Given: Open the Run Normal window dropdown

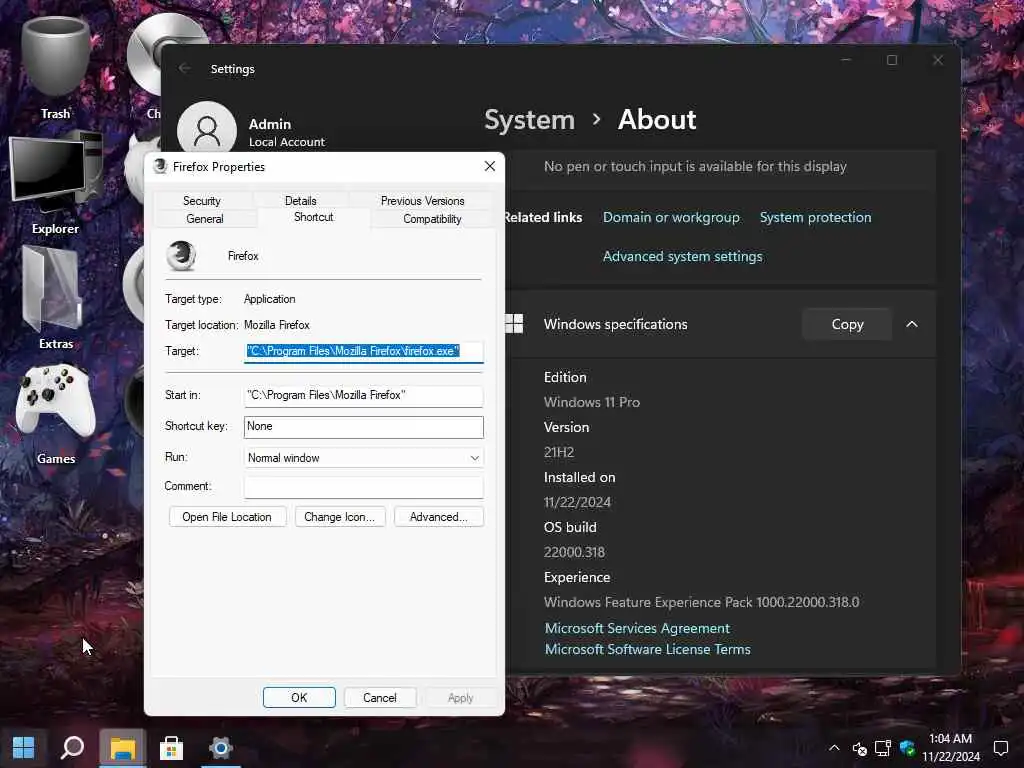Looking at the screenshot, I should coord(364,458).
